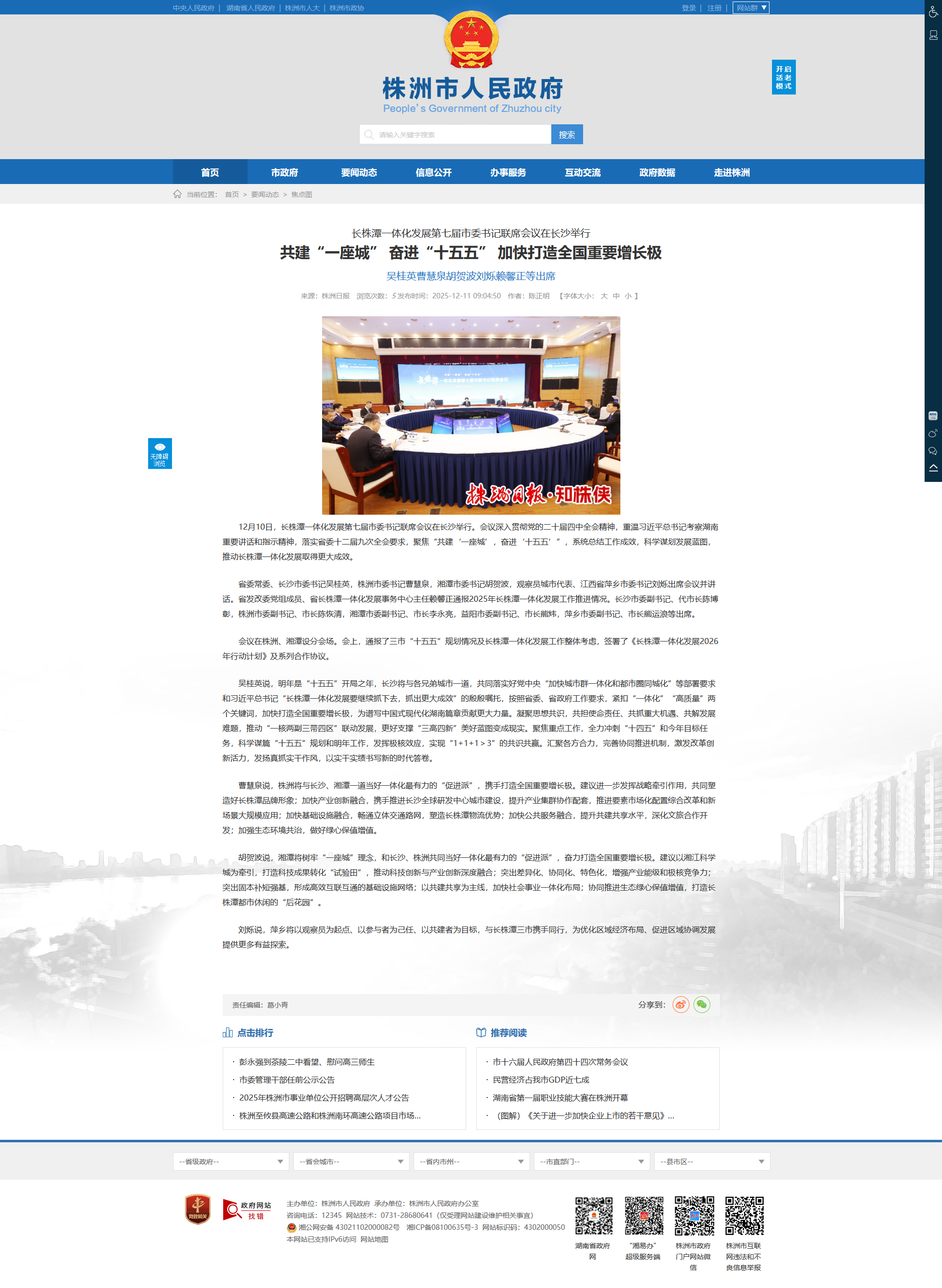The image size is (942, 1288).
Task: Expand the 县市区 dropdown list
Action: pos(712,1162)
